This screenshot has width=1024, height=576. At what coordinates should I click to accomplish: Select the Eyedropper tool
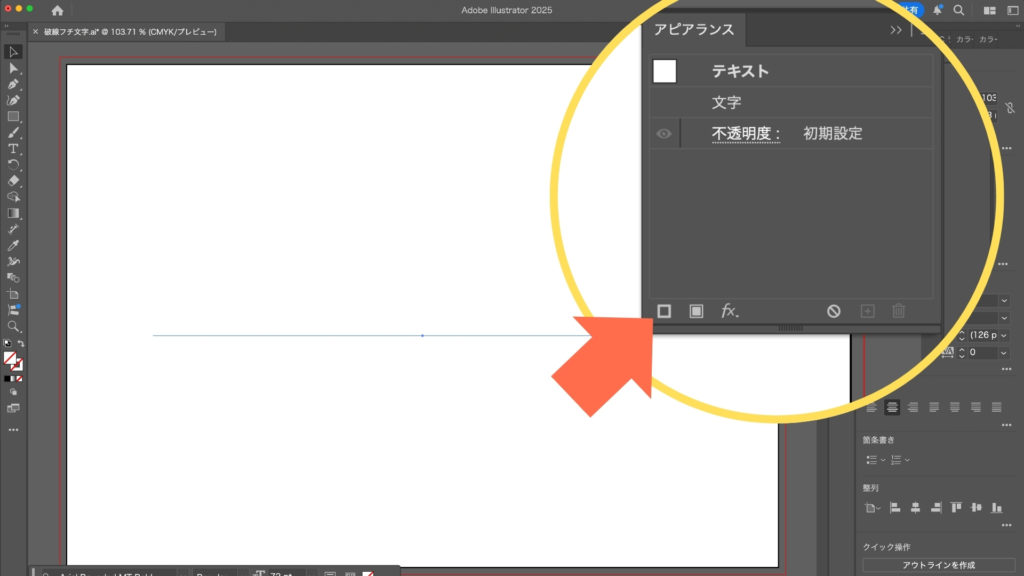[14, 245]
